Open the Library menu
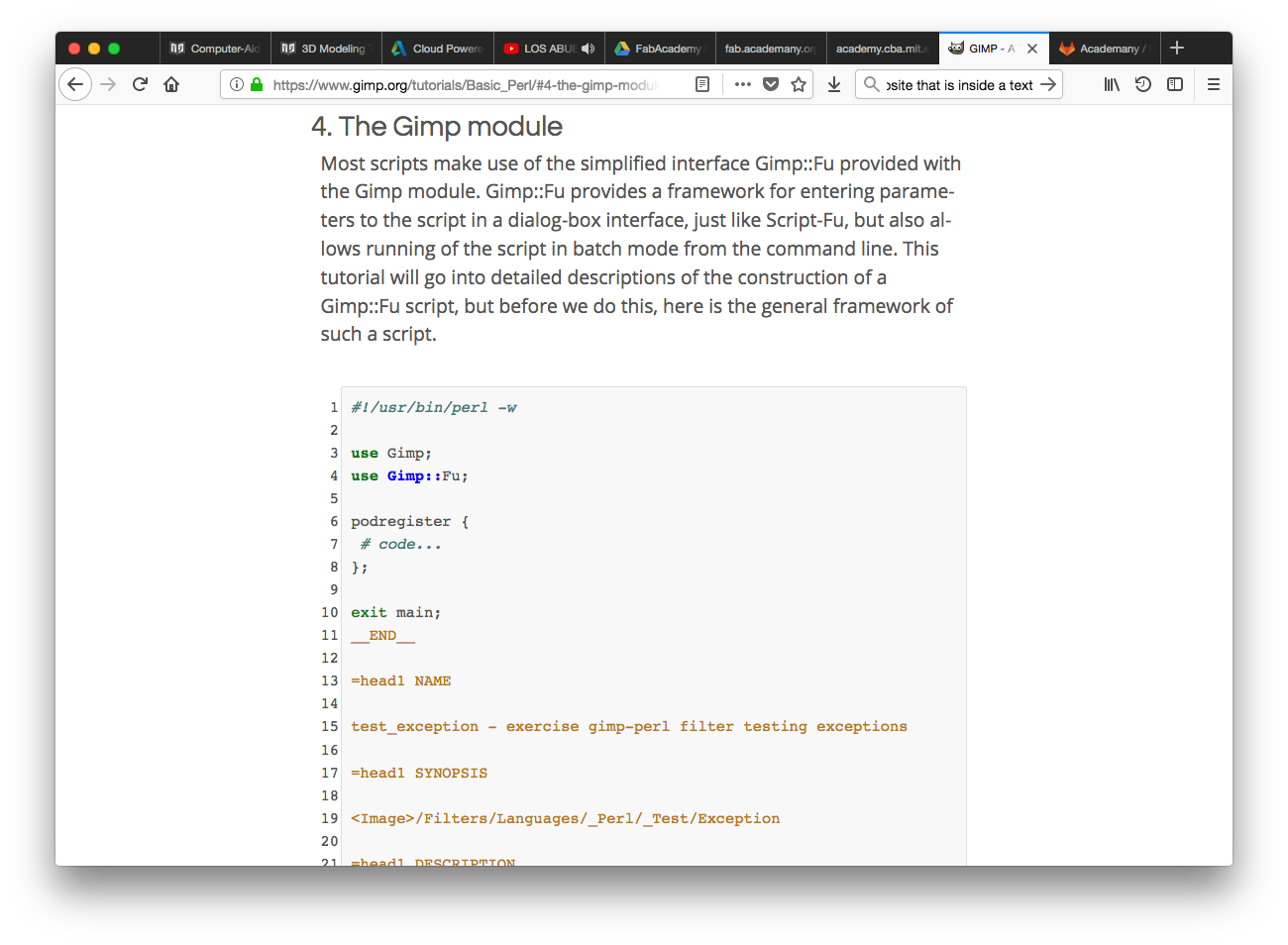 1112,85
